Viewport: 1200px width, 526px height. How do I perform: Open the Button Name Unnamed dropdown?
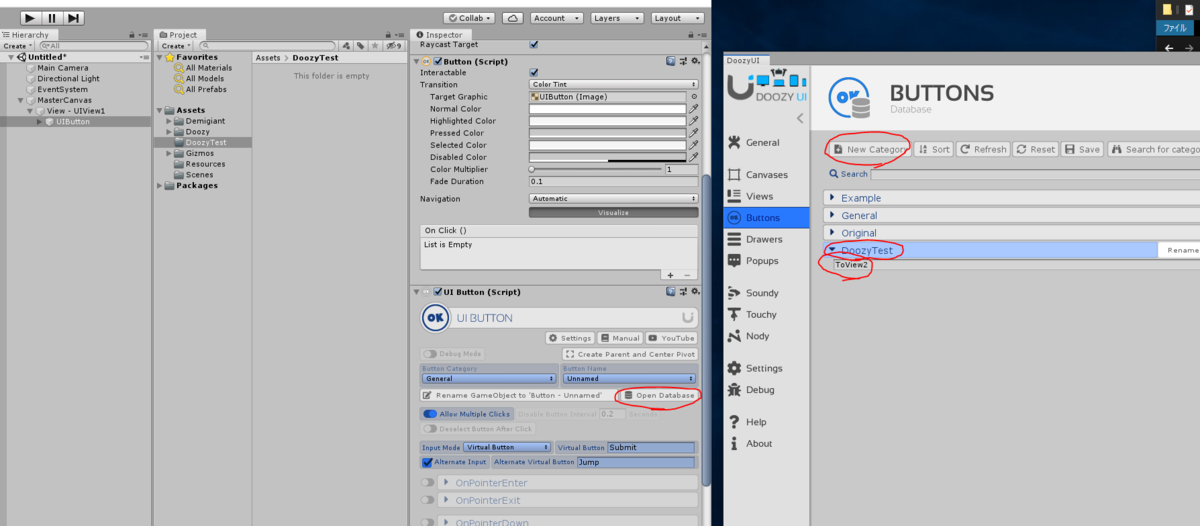[629, 379]
